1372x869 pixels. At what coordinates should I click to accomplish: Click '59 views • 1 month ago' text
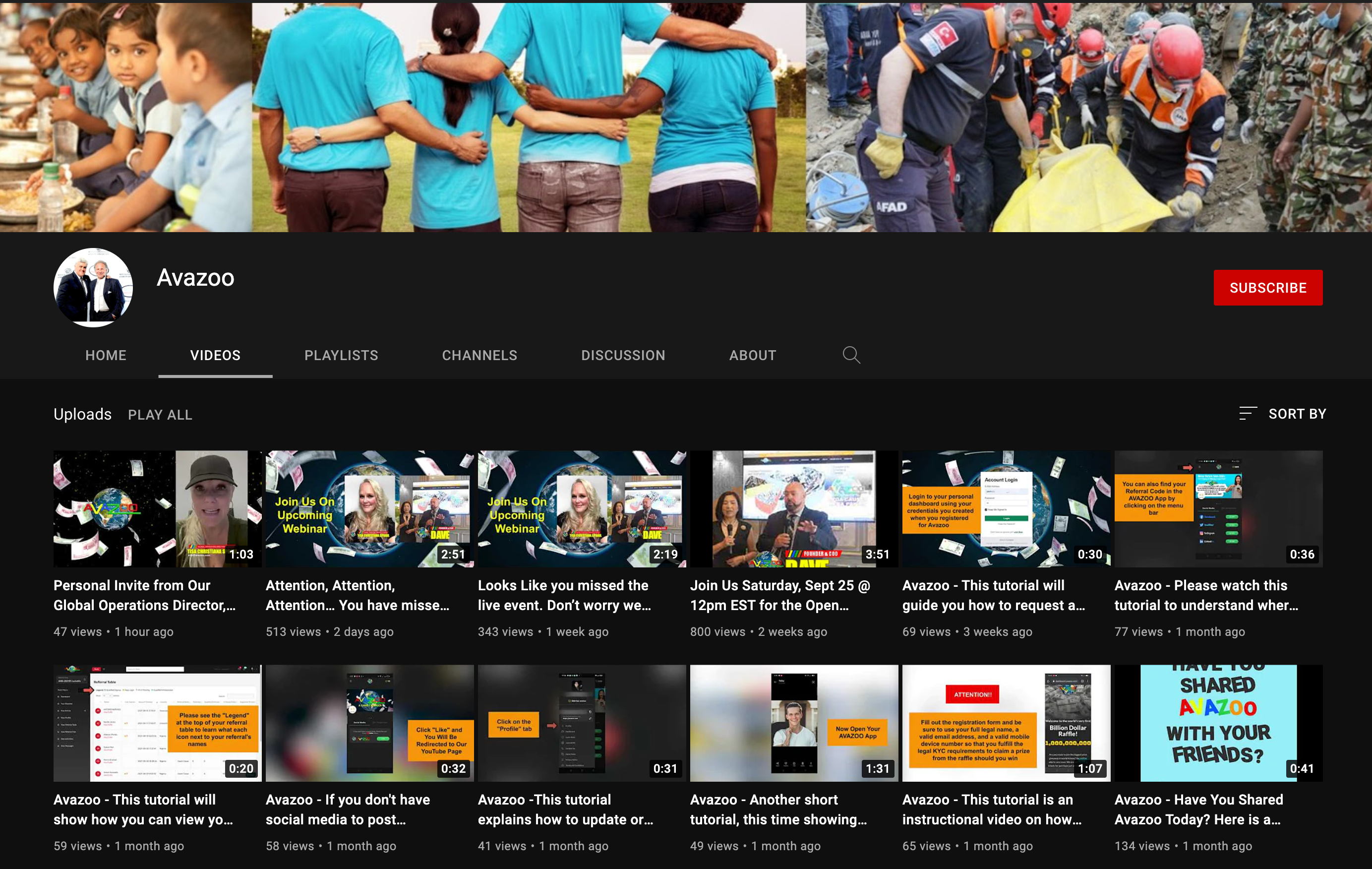(x=119, y=846)
